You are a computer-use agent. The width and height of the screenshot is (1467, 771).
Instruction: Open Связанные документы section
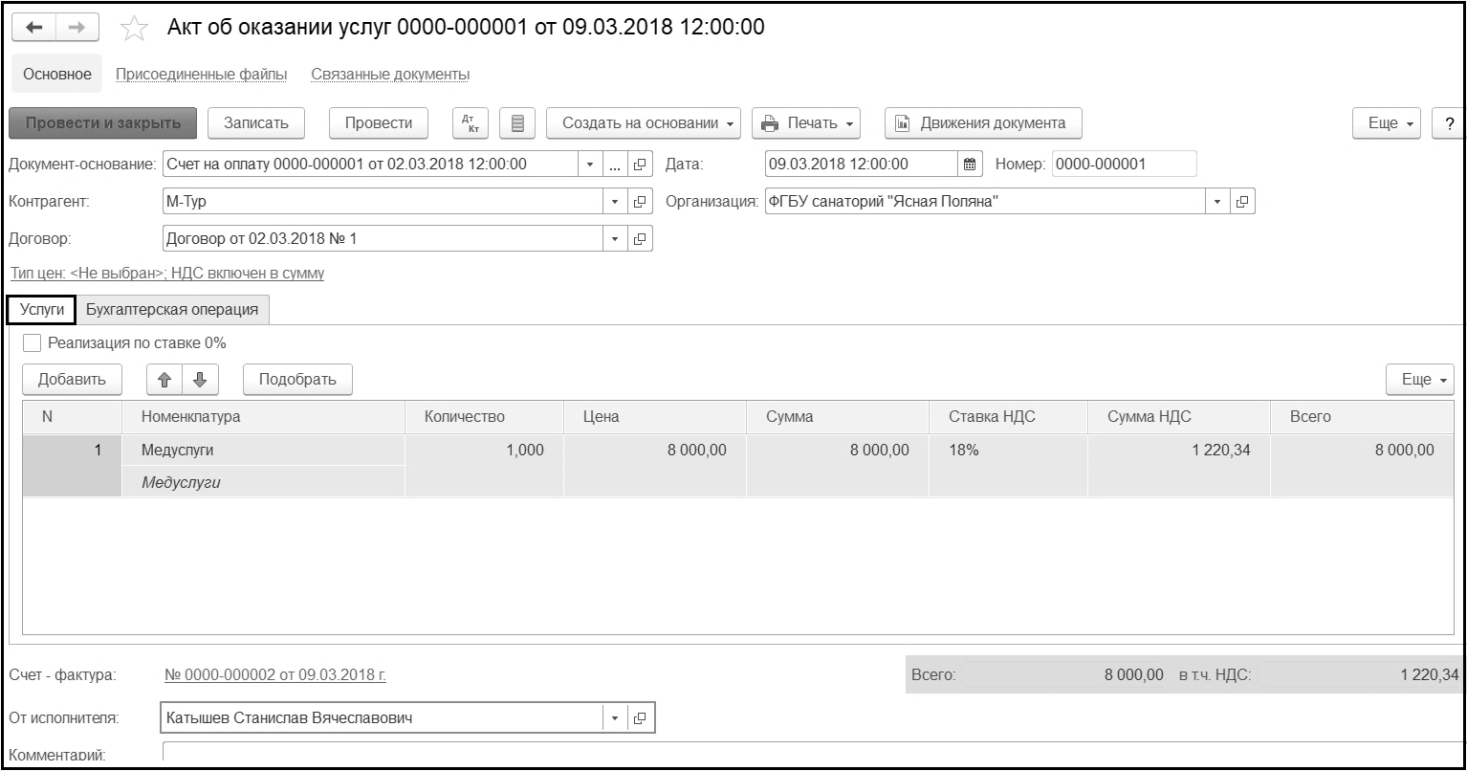tap(391, 74)
